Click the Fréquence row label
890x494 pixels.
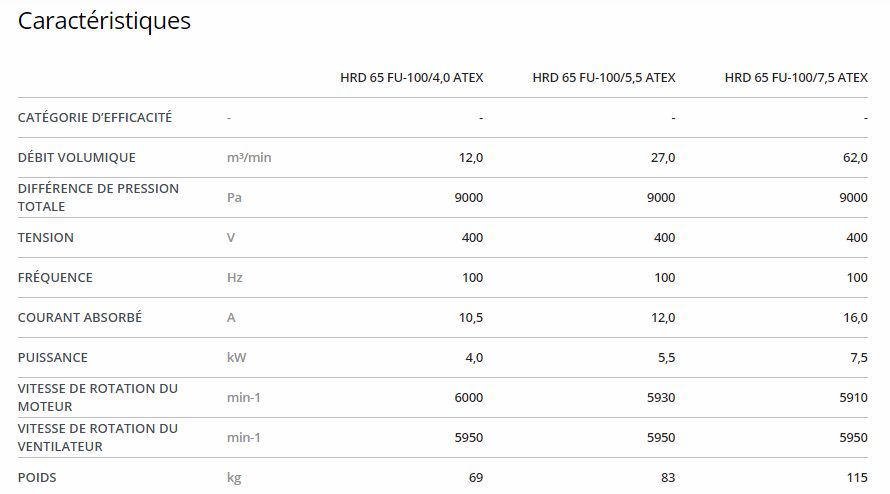coord(55,277)
